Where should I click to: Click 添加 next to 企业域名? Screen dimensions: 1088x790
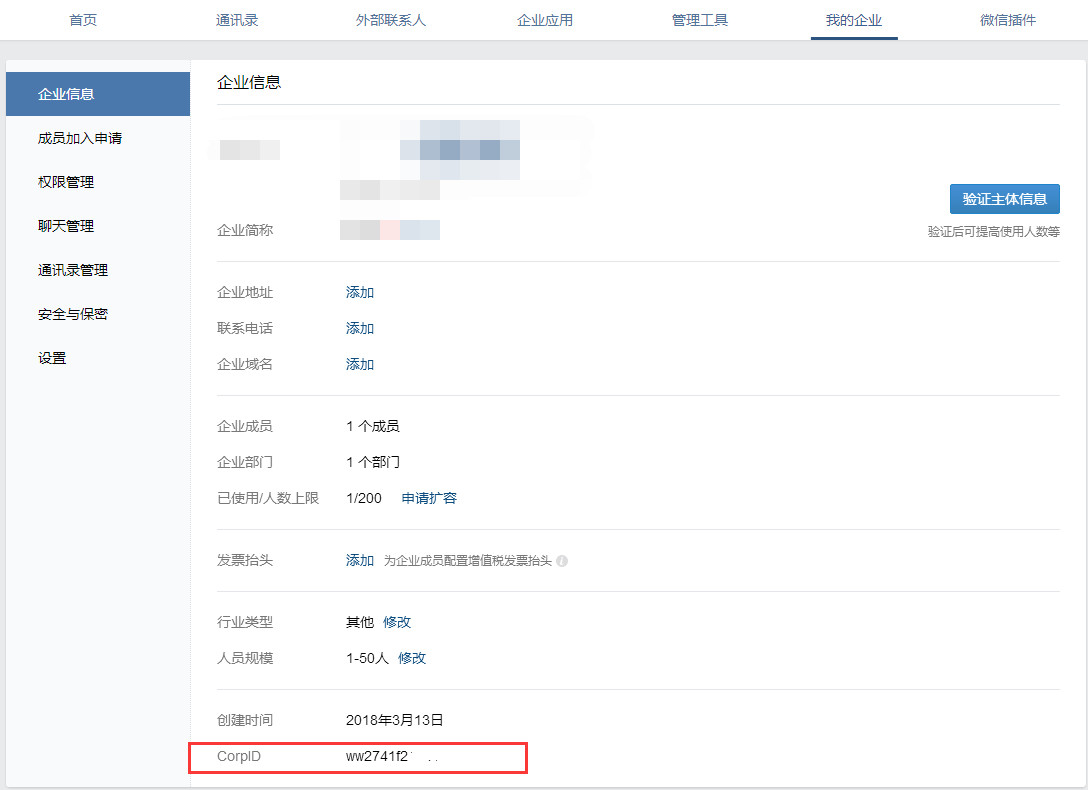360,364
